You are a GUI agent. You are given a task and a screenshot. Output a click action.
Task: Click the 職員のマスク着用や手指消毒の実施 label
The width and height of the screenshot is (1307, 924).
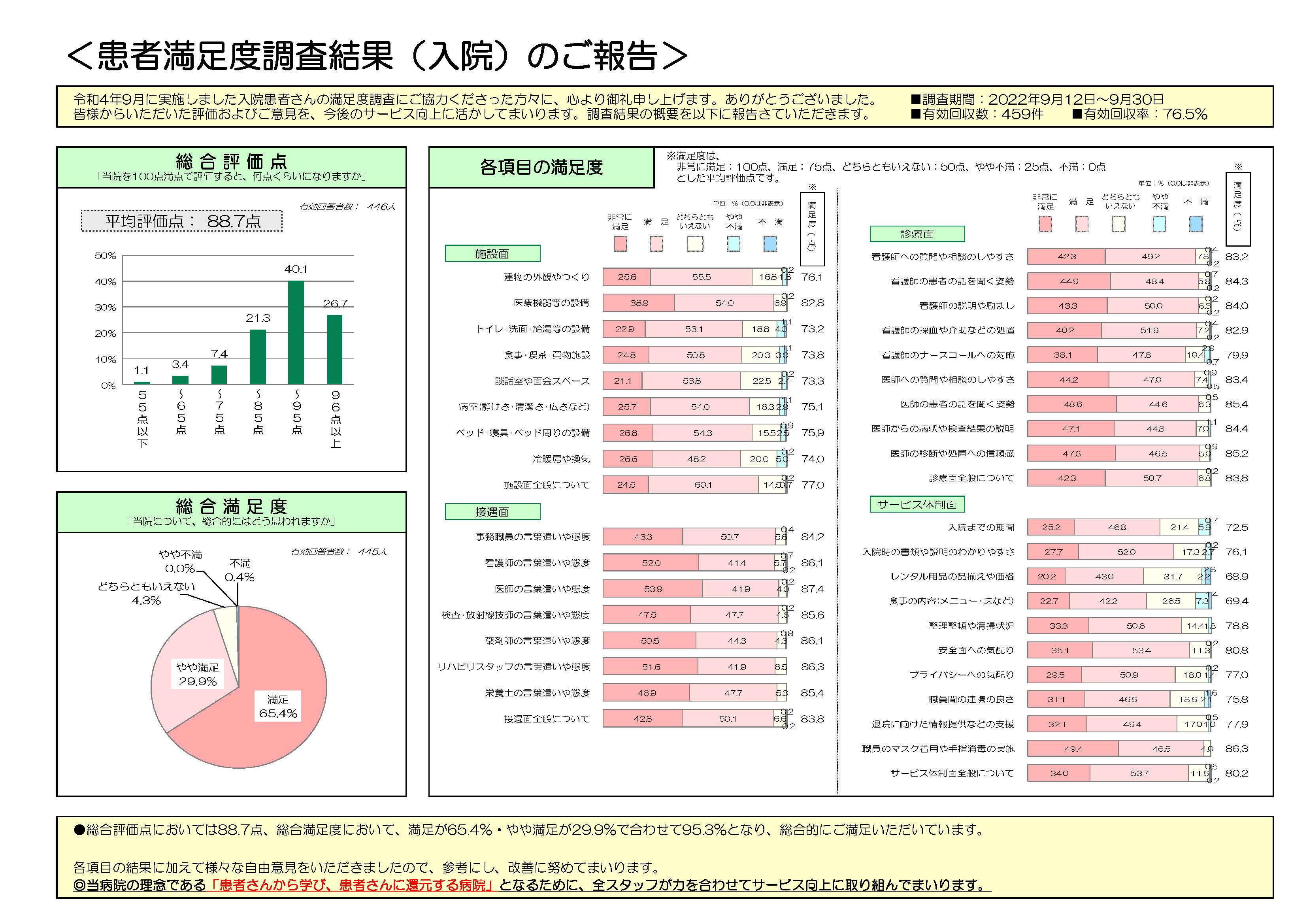pyautogui.click(x=938, y=749)
